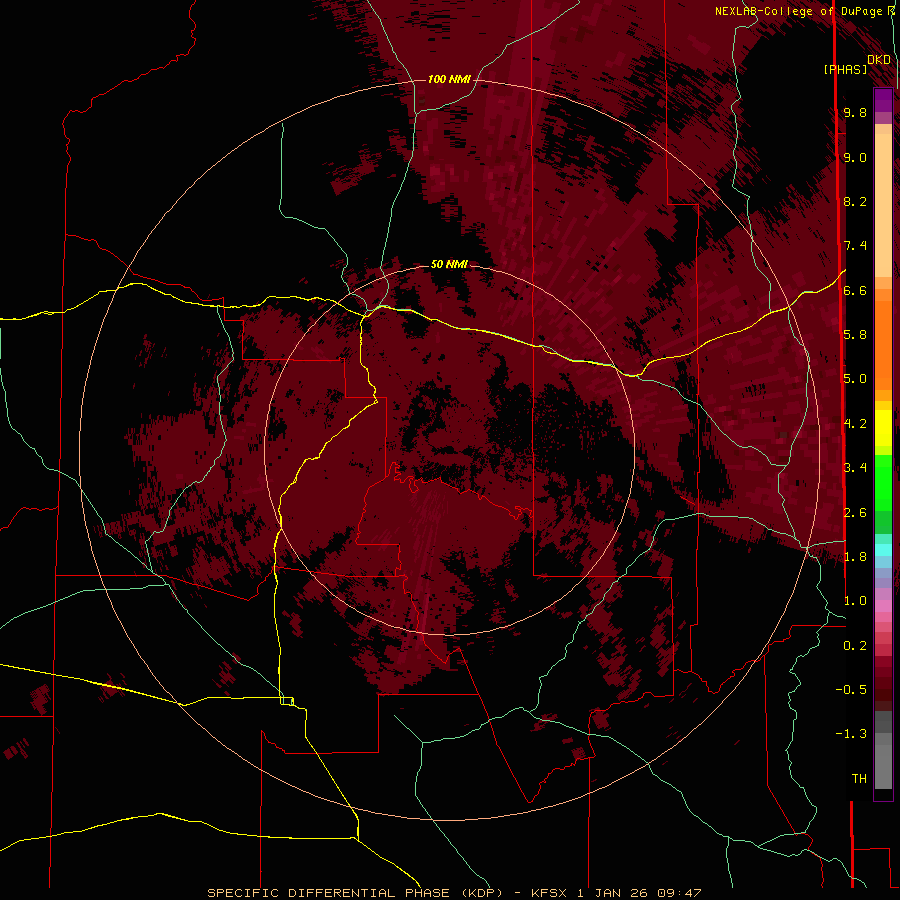Pick the cyan segment of the color bar
Image resolution: width=900 pixels, height=900 pixels.
(883, 550)
